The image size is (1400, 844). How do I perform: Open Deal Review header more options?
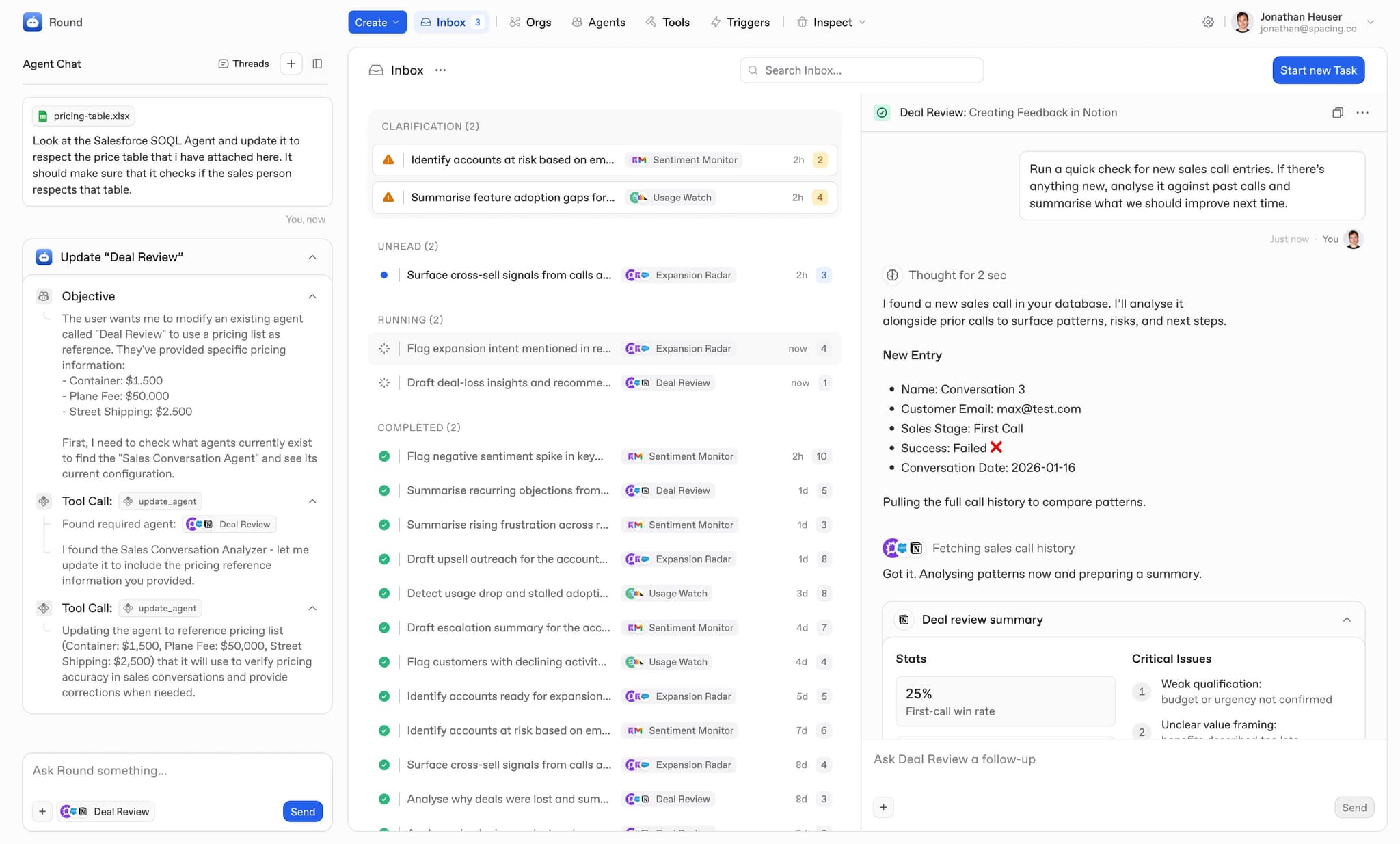point(1362,113)
